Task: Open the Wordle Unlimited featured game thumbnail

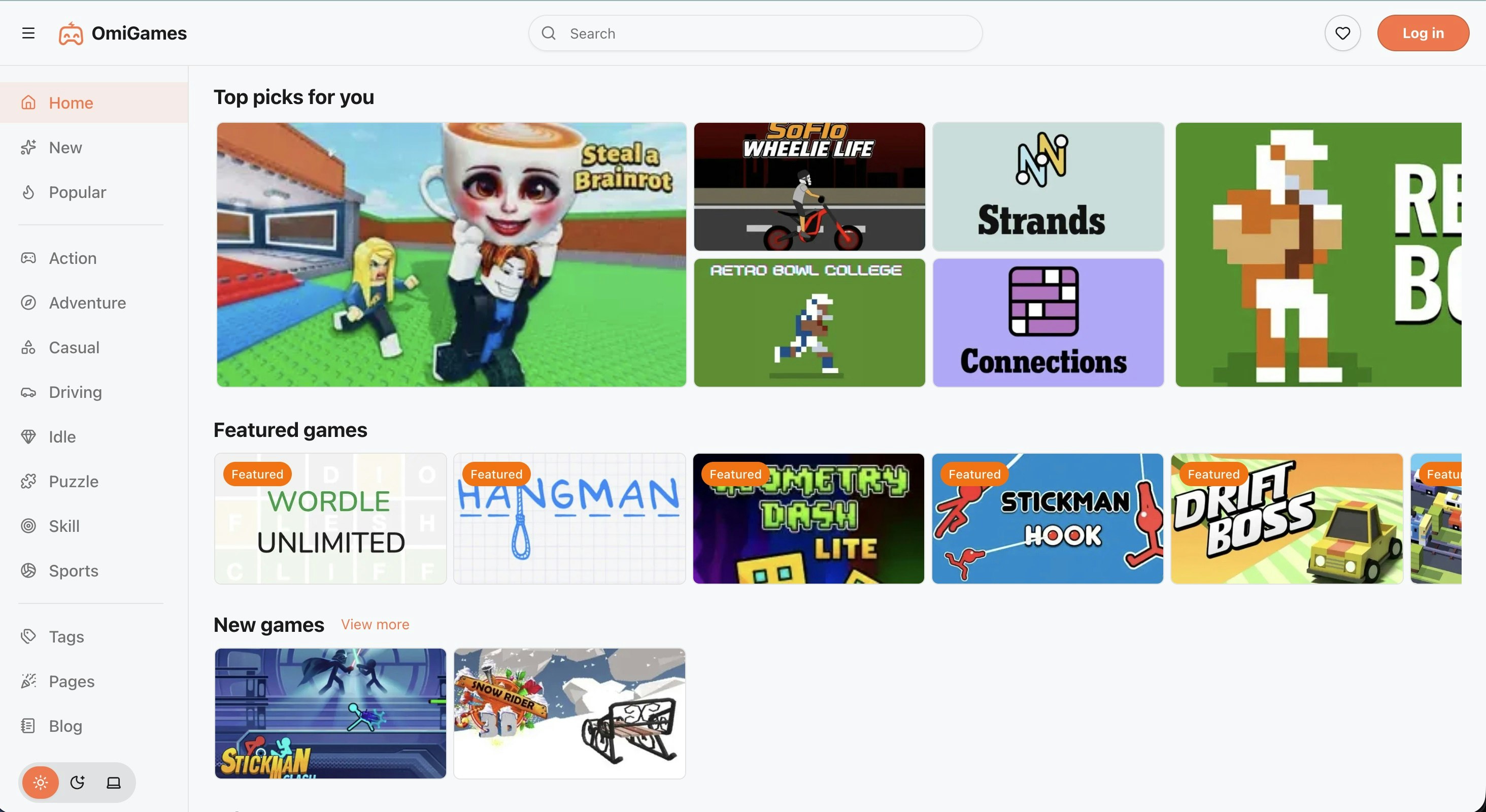Action: (x=330, y=519)
